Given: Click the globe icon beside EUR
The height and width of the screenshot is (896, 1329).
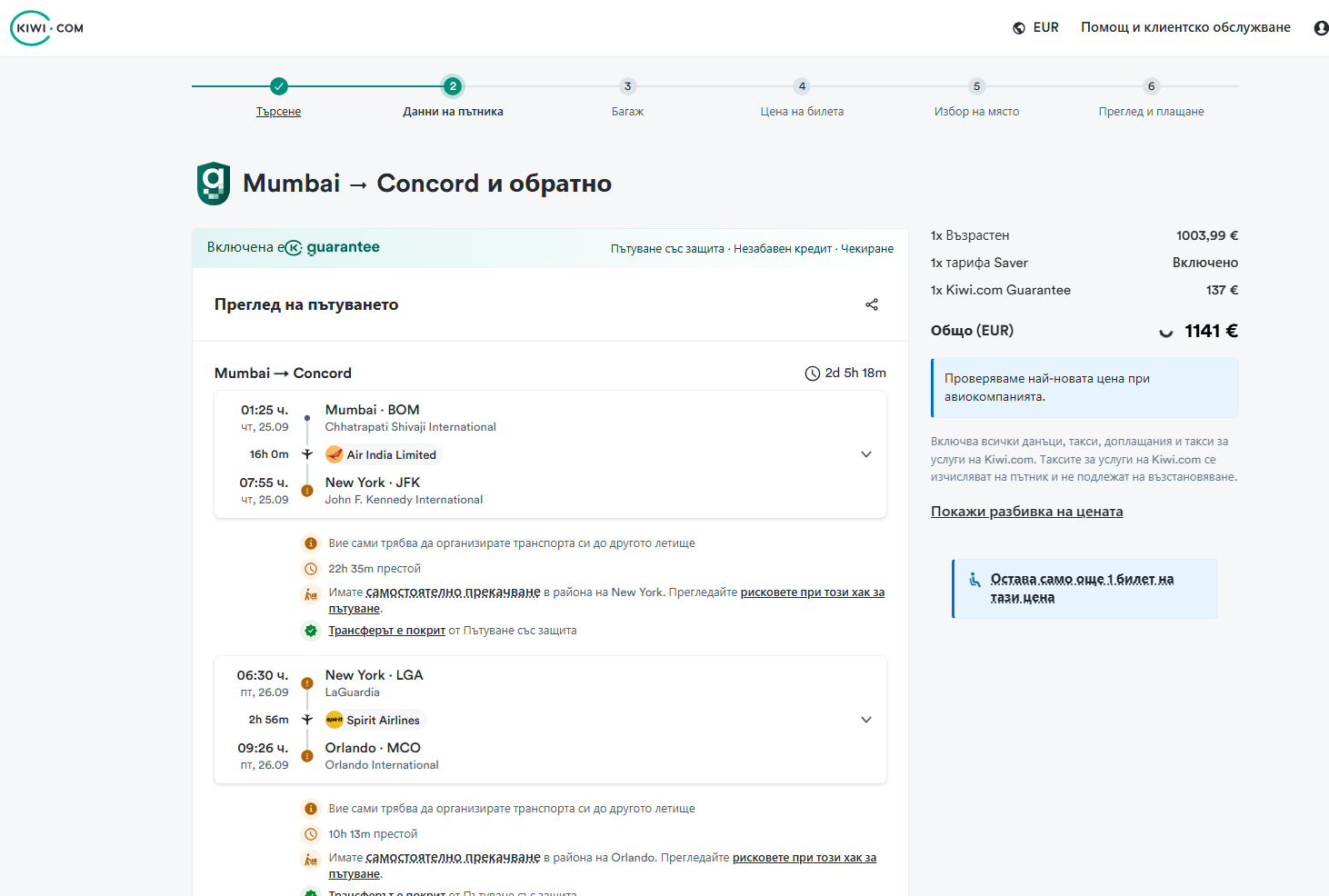Looking at the screenshot, I should [1019, 28].
